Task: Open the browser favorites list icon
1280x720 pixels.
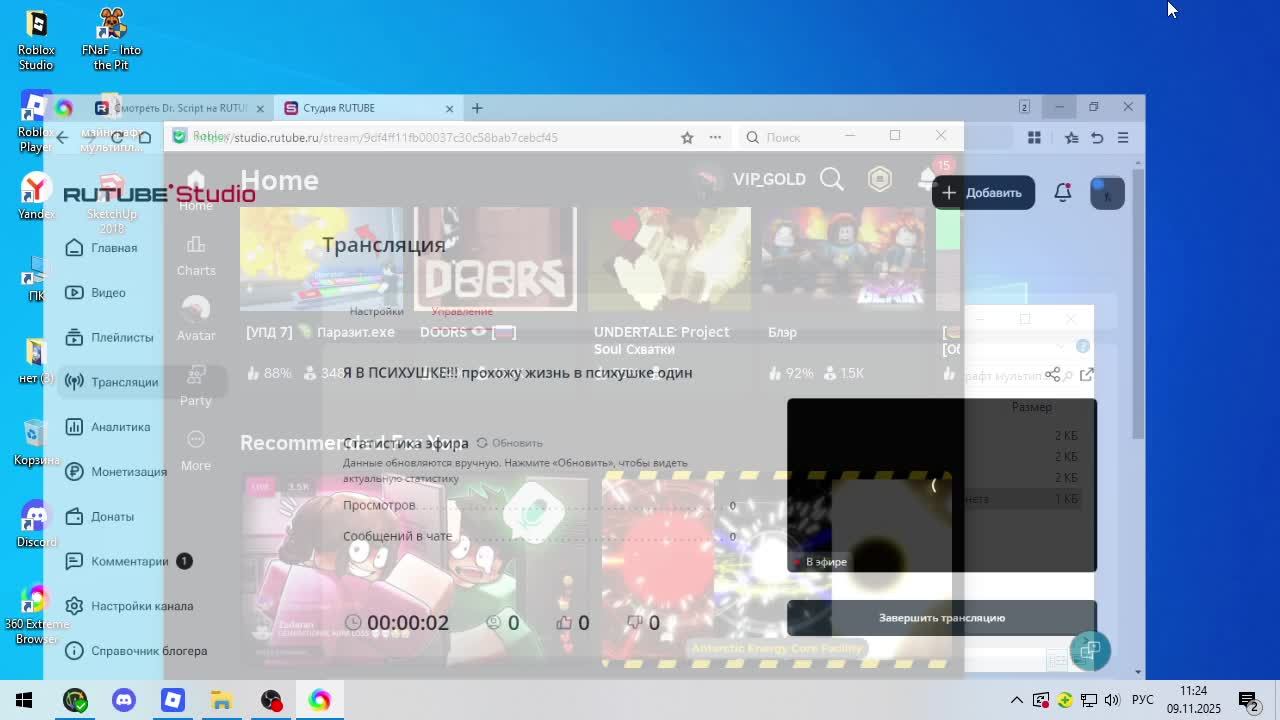Action: tap(1071, 137)
